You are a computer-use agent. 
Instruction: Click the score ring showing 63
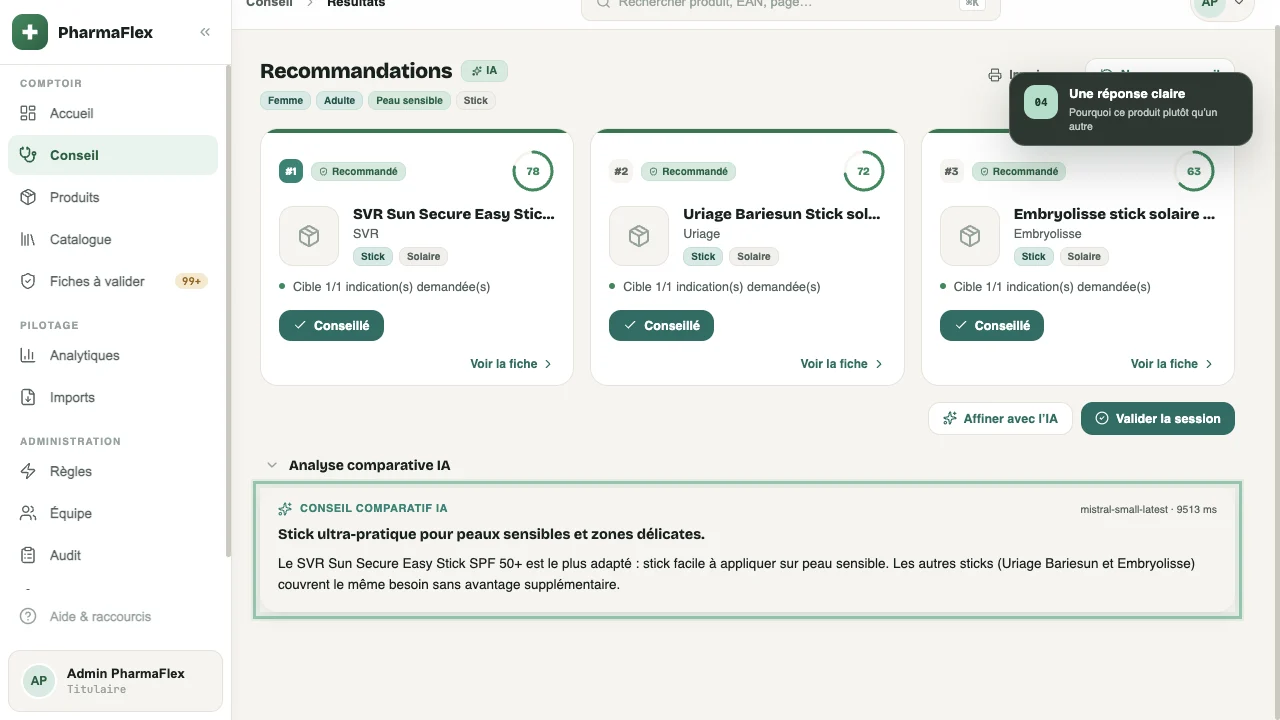coord(1194,171)
